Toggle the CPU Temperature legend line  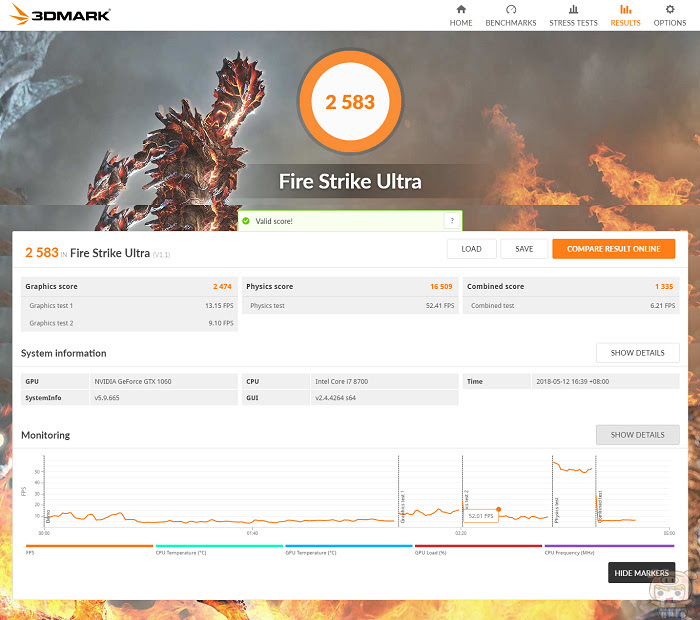[x=219, y=546]
